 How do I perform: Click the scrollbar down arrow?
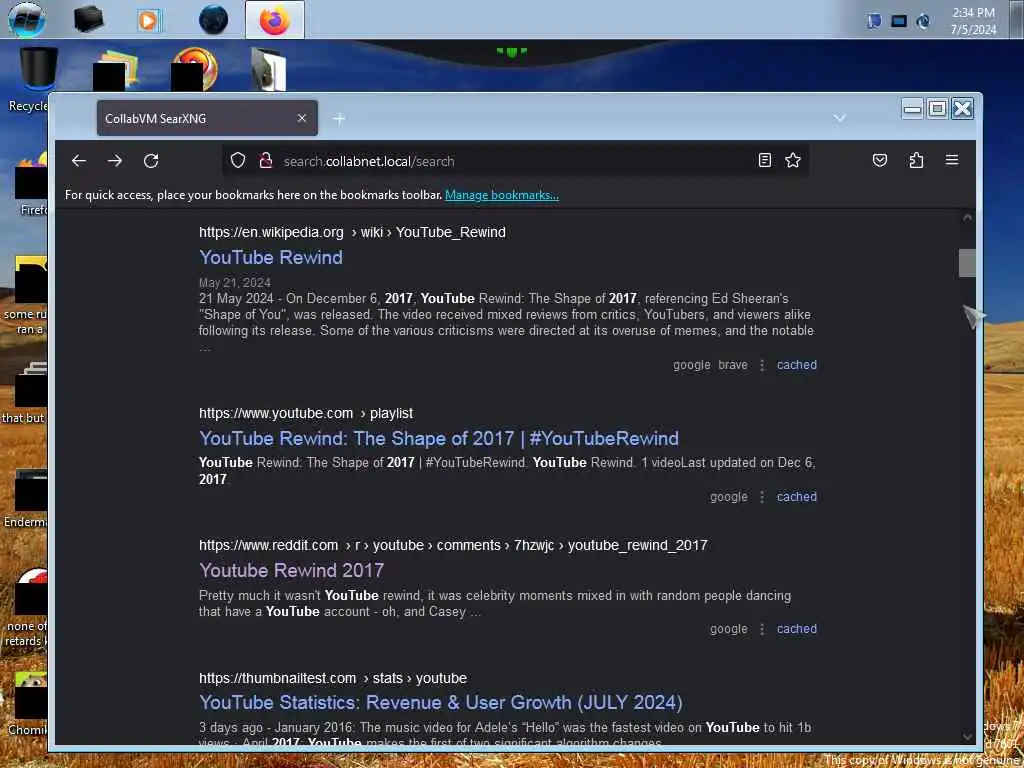tap(967, 737)
